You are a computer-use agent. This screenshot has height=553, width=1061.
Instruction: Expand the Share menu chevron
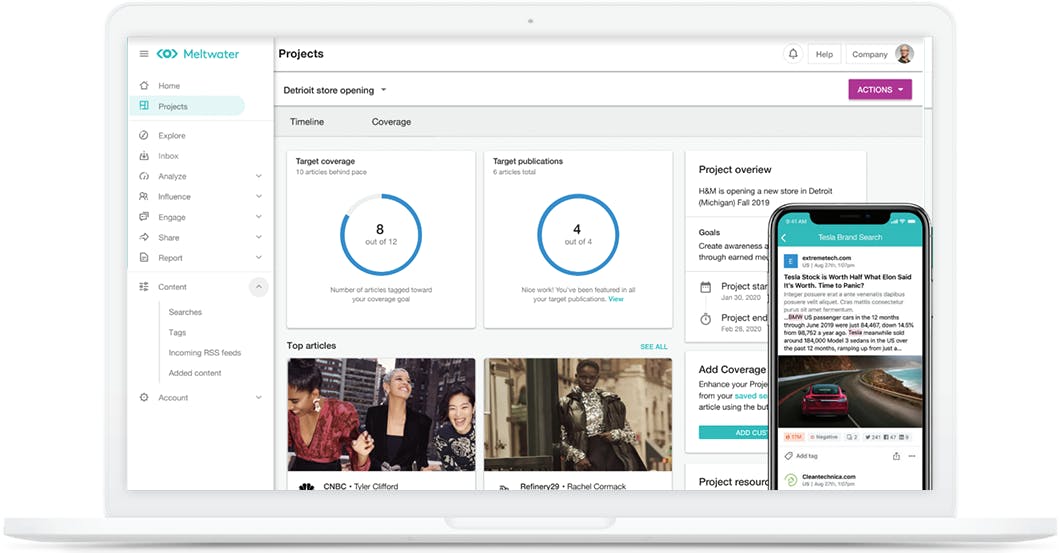258,237
